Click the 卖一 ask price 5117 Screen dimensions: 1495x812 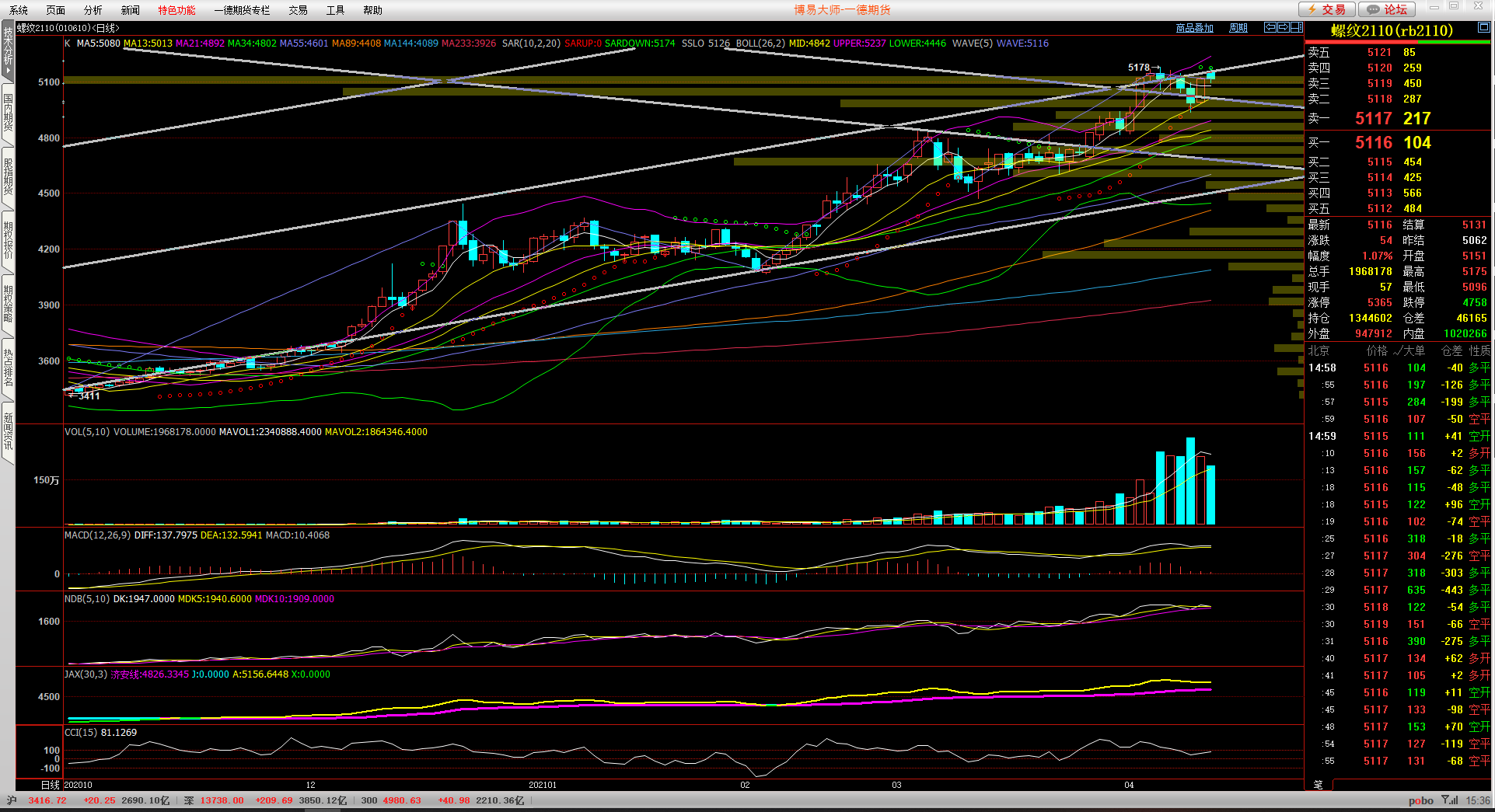pos(1373,119)
